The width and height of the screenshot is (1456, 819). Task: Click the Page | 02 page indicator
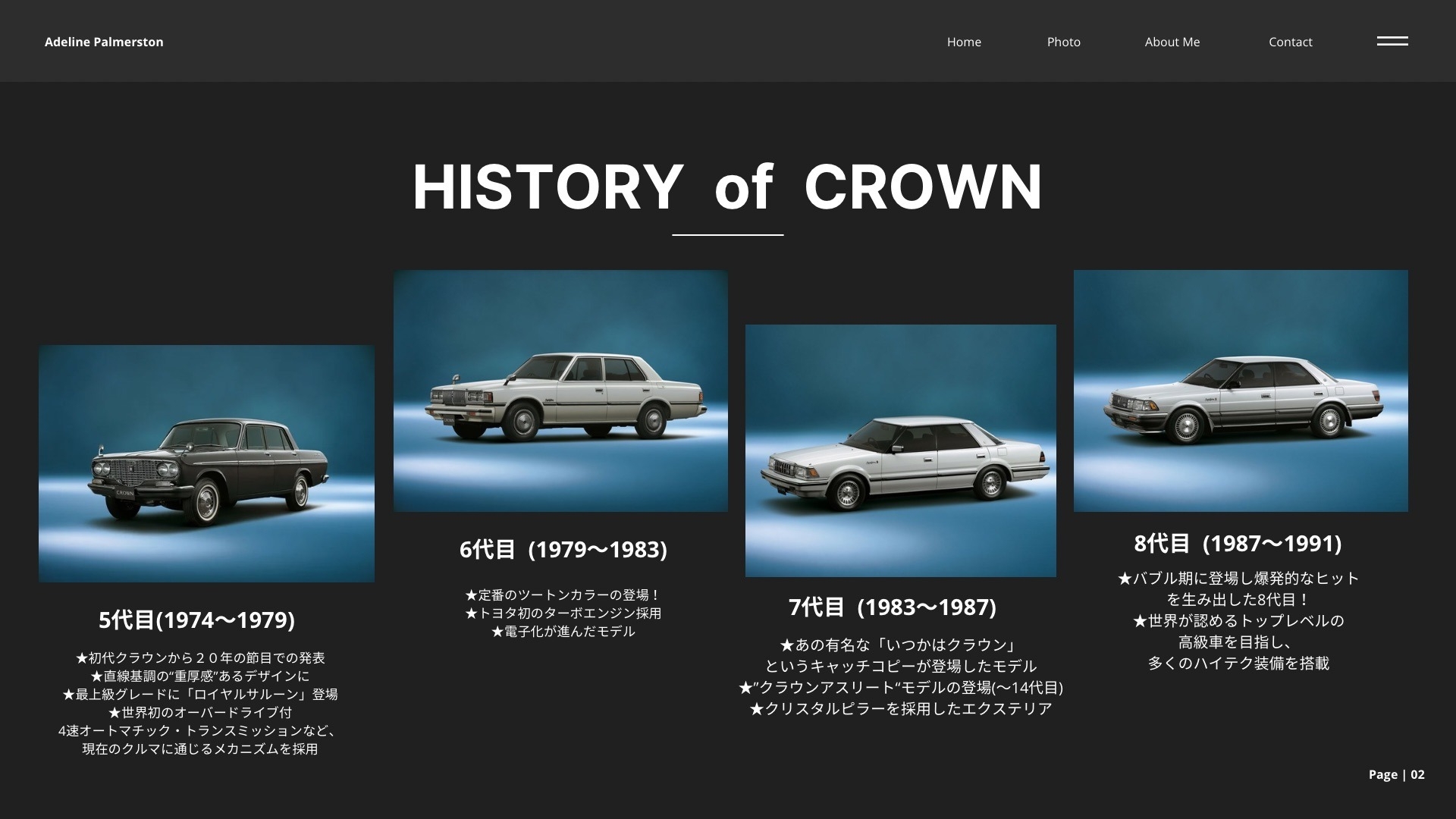coord(1396,774)
